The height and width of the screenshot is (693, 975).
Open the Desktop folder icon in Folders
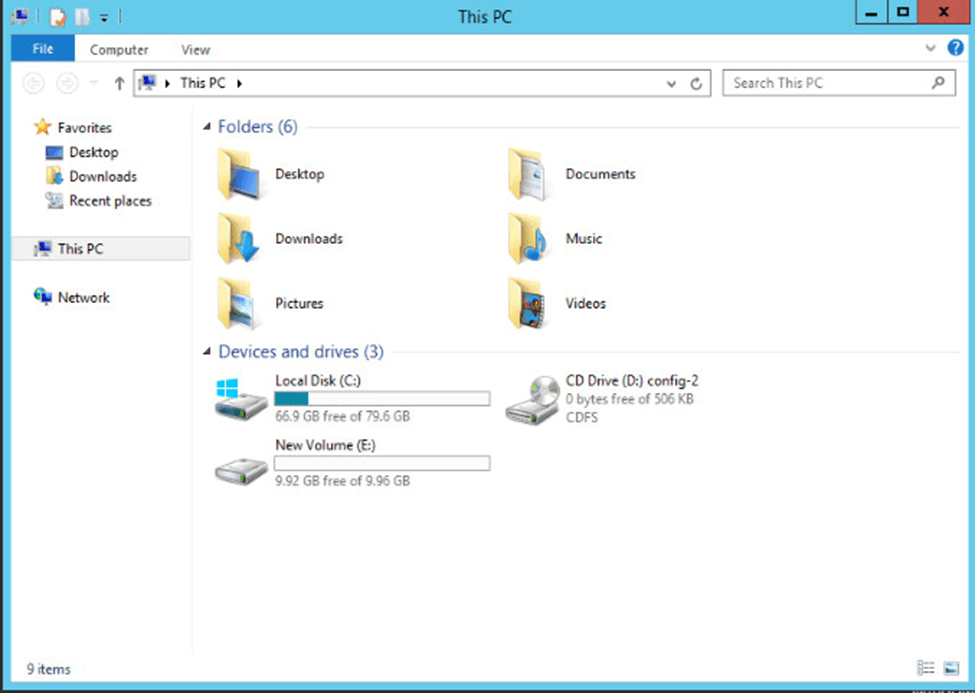239,175
